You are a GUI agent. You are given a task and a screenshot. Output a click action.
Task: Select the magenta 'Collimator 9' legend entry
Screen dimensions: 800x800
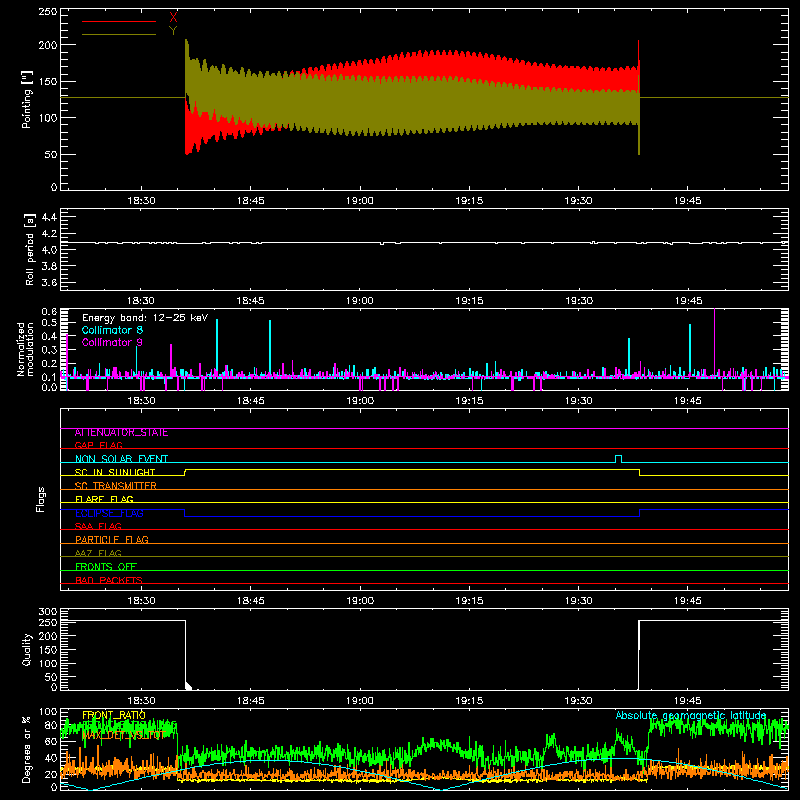(112, 342)
